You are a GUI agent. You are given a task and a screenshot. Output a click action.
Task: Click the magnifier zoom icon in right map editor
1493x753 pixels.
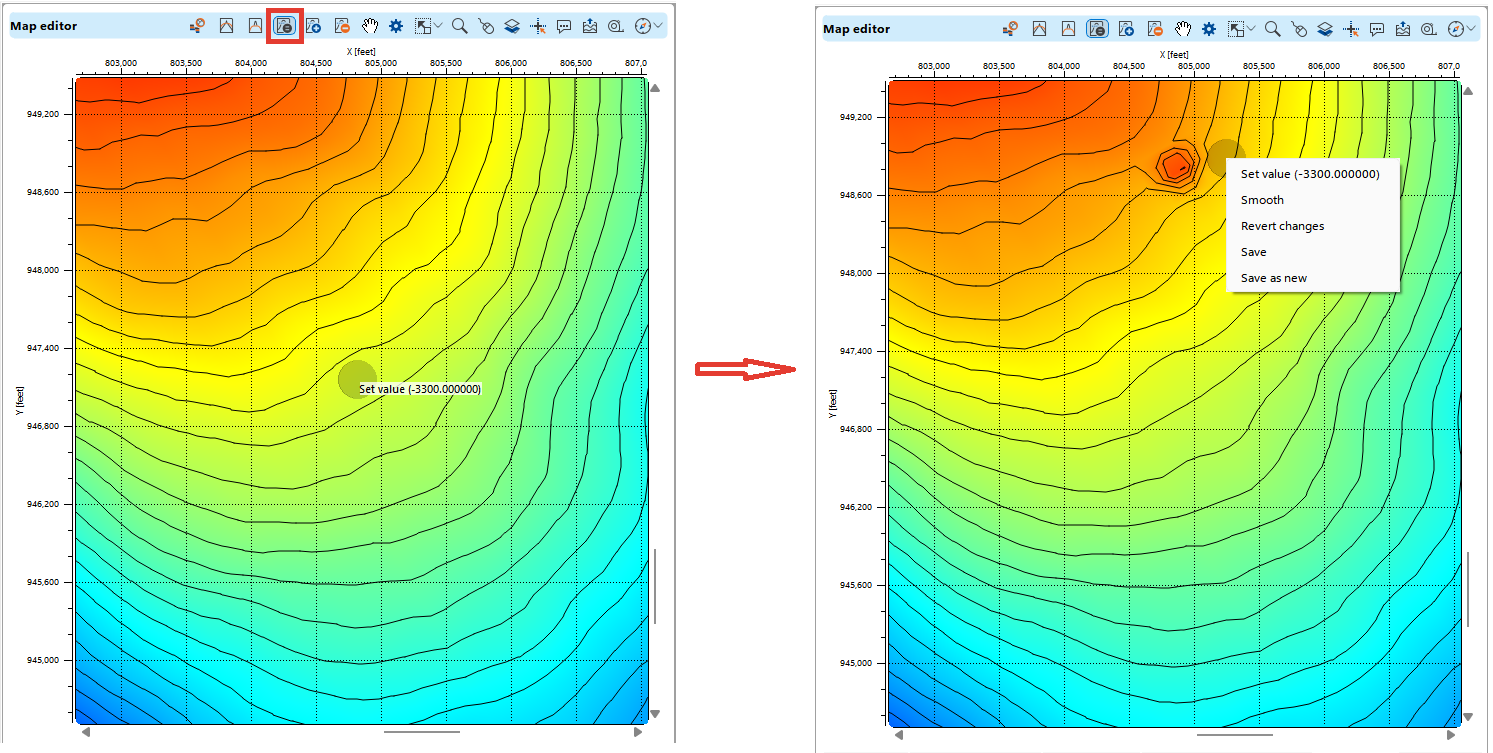pos(1273,29)
